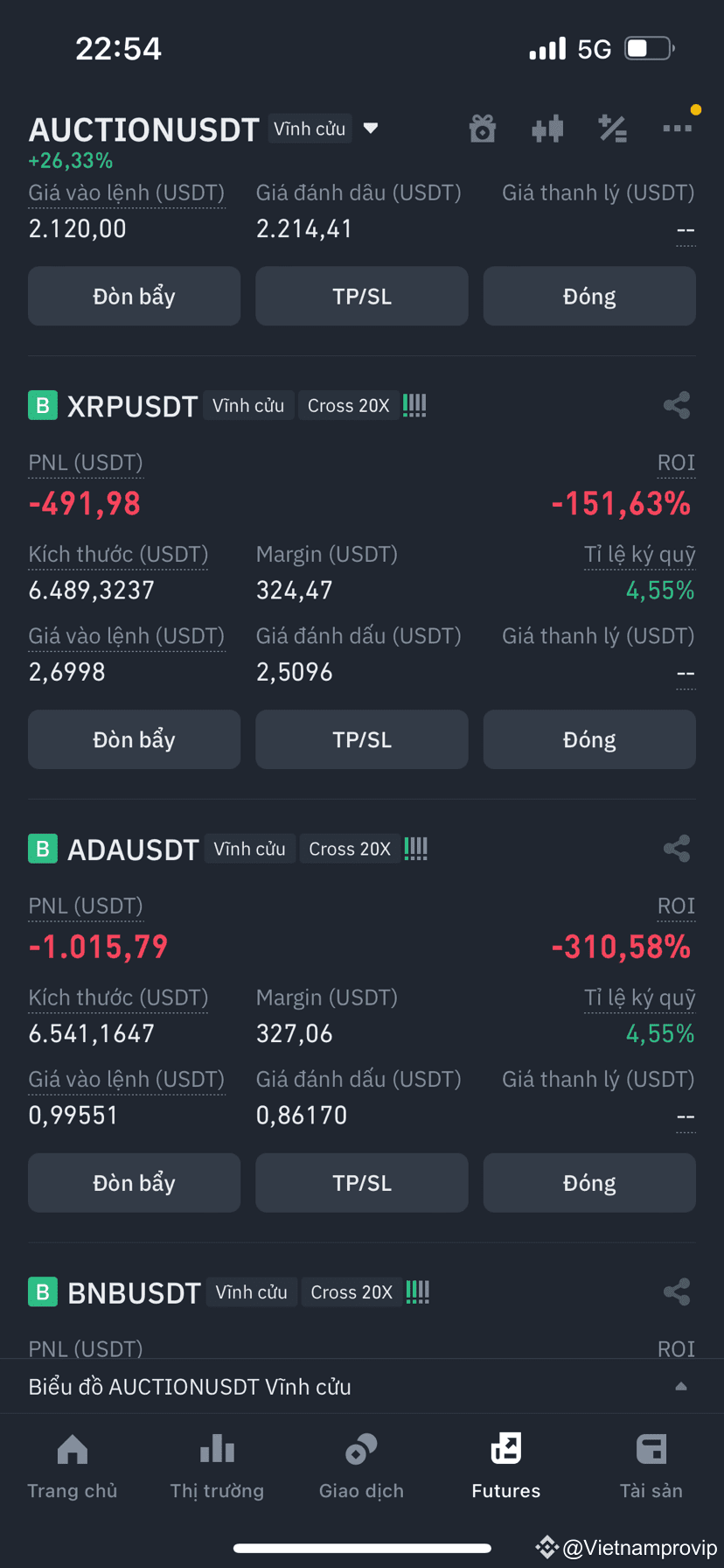This screenshot has height=1568, width=724.
Task: Tap the ADAUSDT Tỉ lệ ký quỹ label
Action: (639, 997)
